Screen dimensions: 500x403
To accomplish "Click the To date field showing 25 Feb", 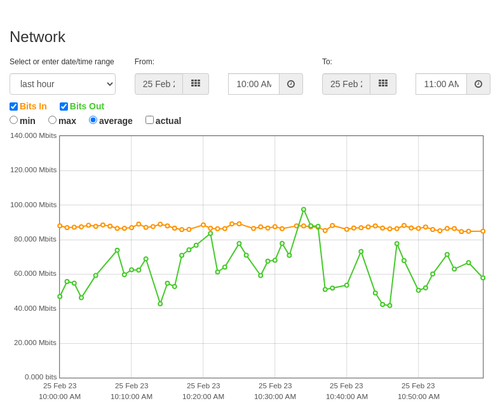I will click(x=346, y=84).
